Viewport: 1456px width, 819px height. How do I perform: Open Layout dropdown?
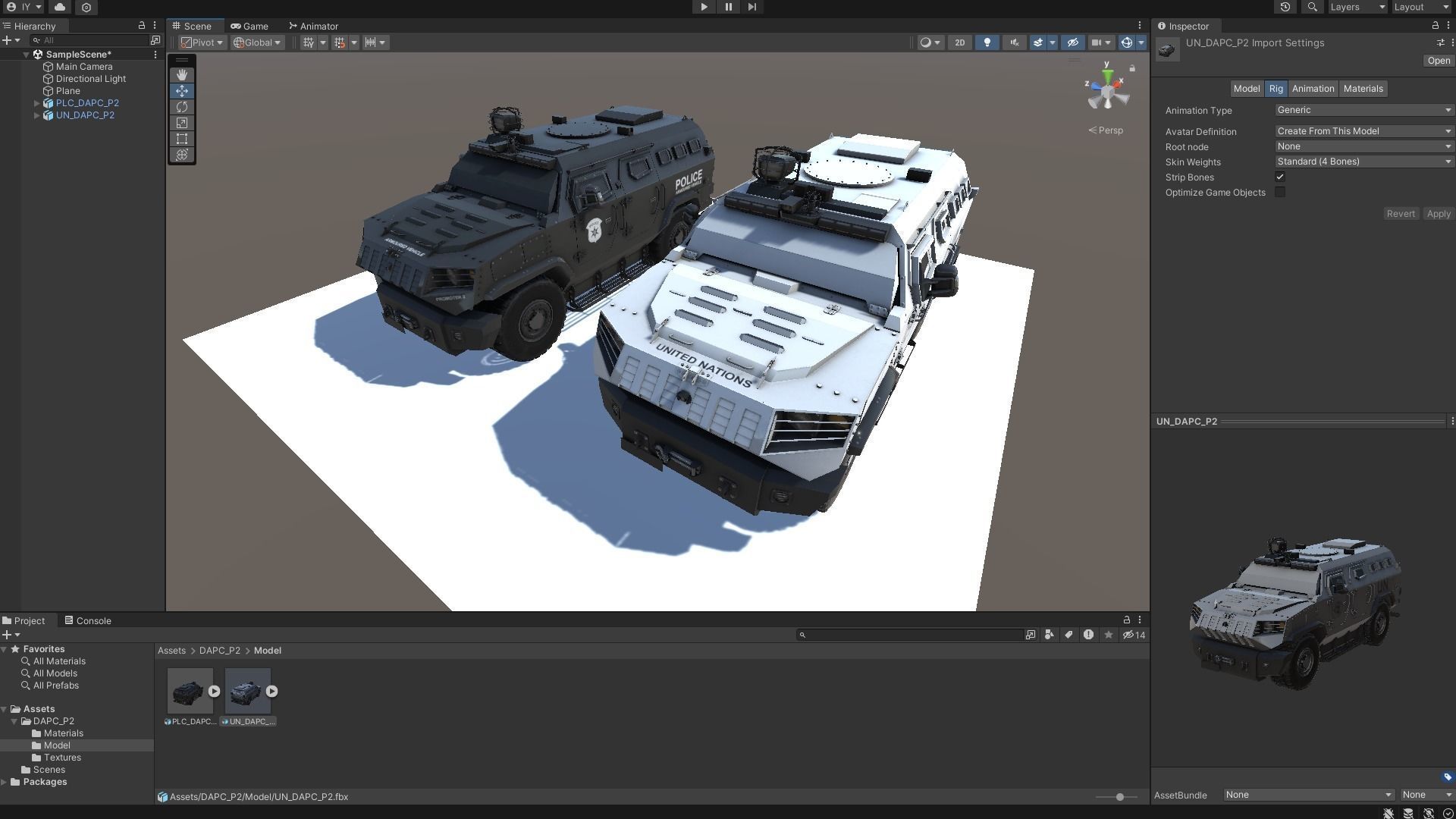[1421, 7]
